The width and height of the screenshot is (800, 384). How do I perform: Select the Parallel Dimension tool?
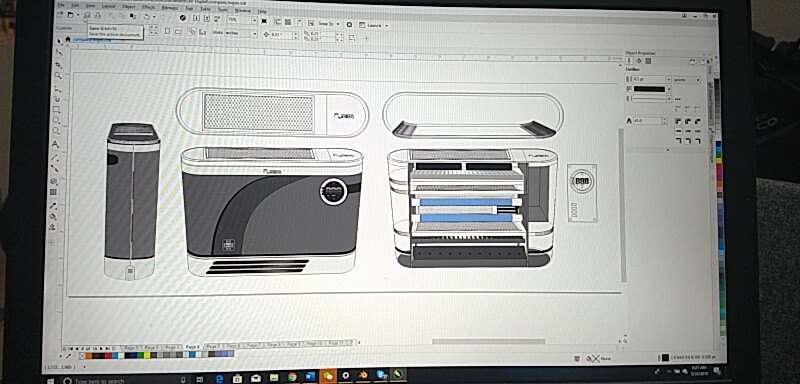(x=55, y=157)
